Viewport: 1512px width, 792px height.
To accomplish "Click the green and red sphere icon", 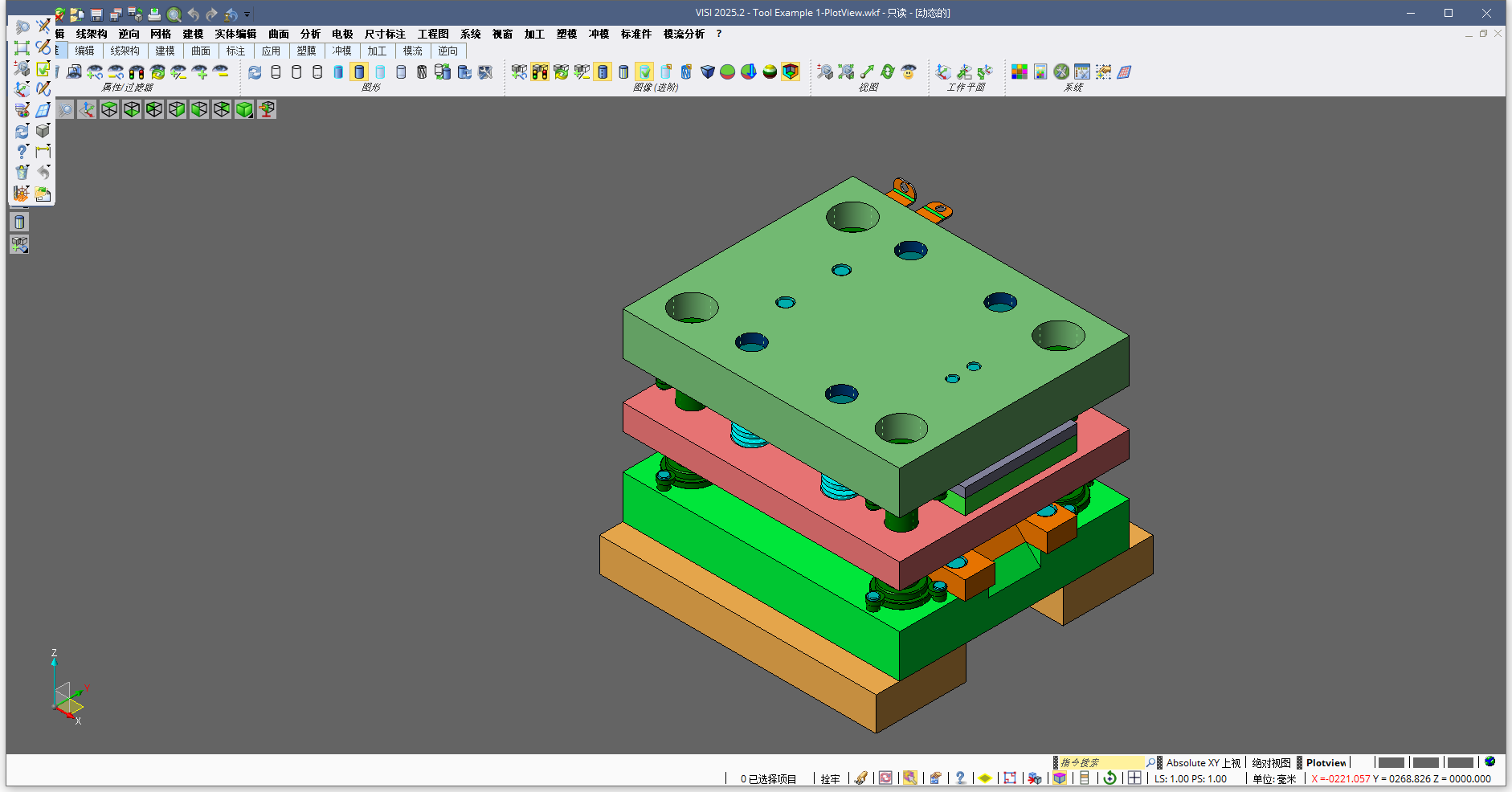I will pos(728,72).
